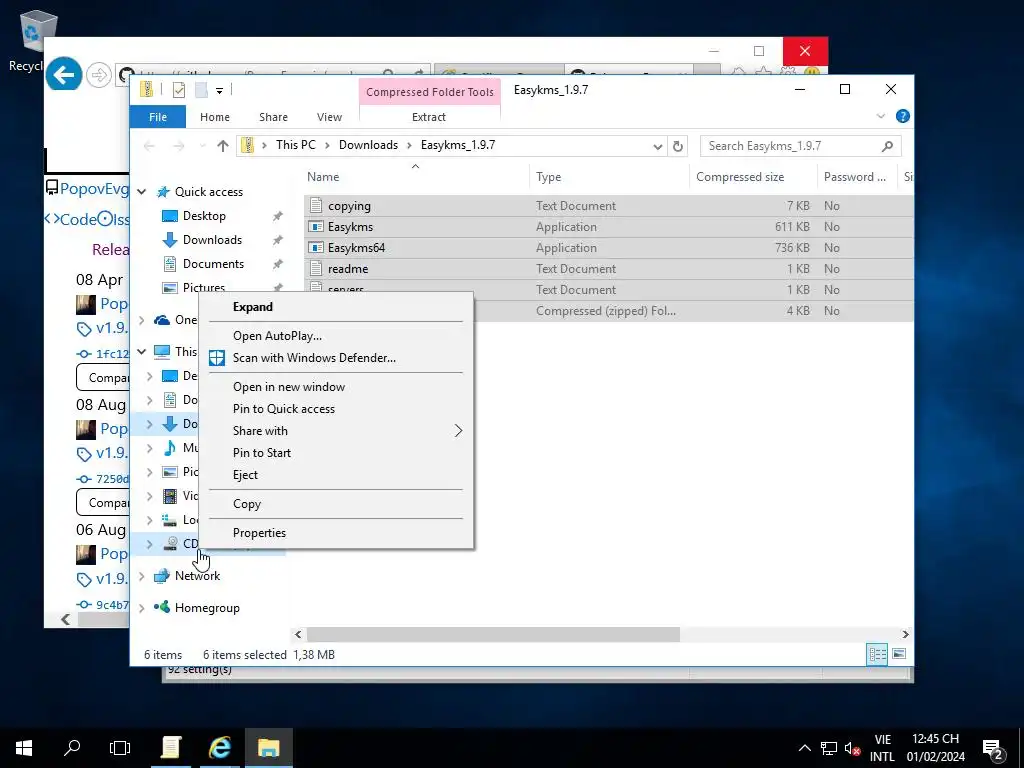Screen dimensions: 1024x768
Task: Choose Open in new window
Action: point(336,387)
